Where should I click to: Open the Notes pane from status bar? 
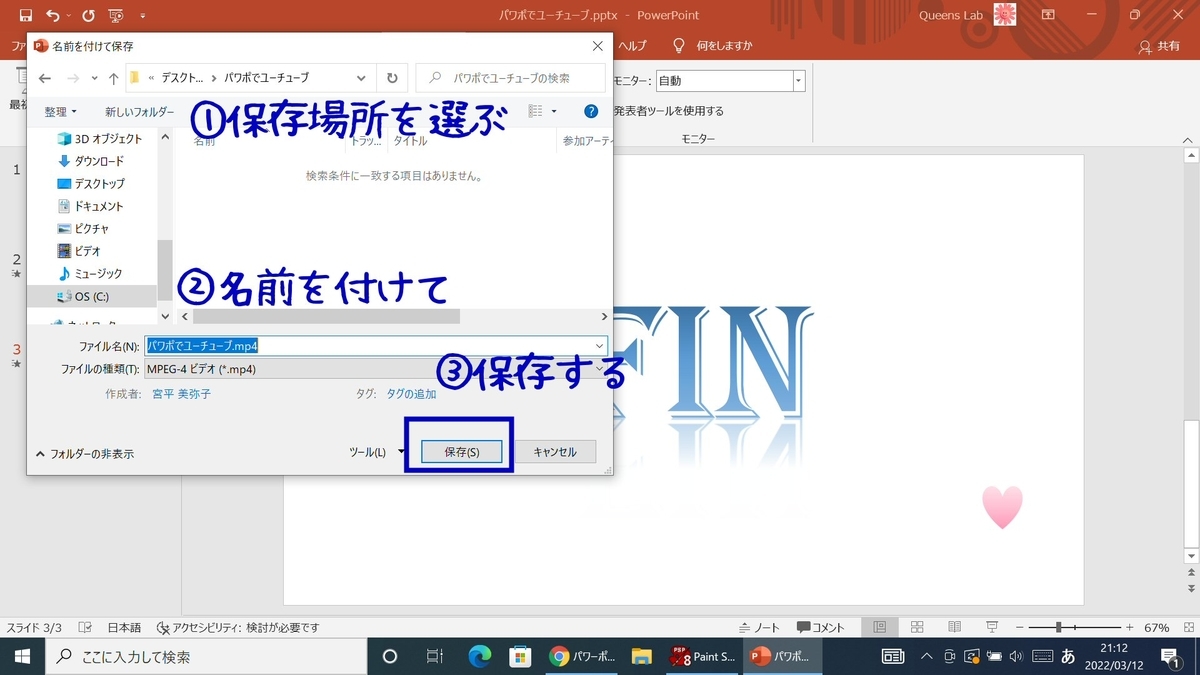tap(758, 627)
